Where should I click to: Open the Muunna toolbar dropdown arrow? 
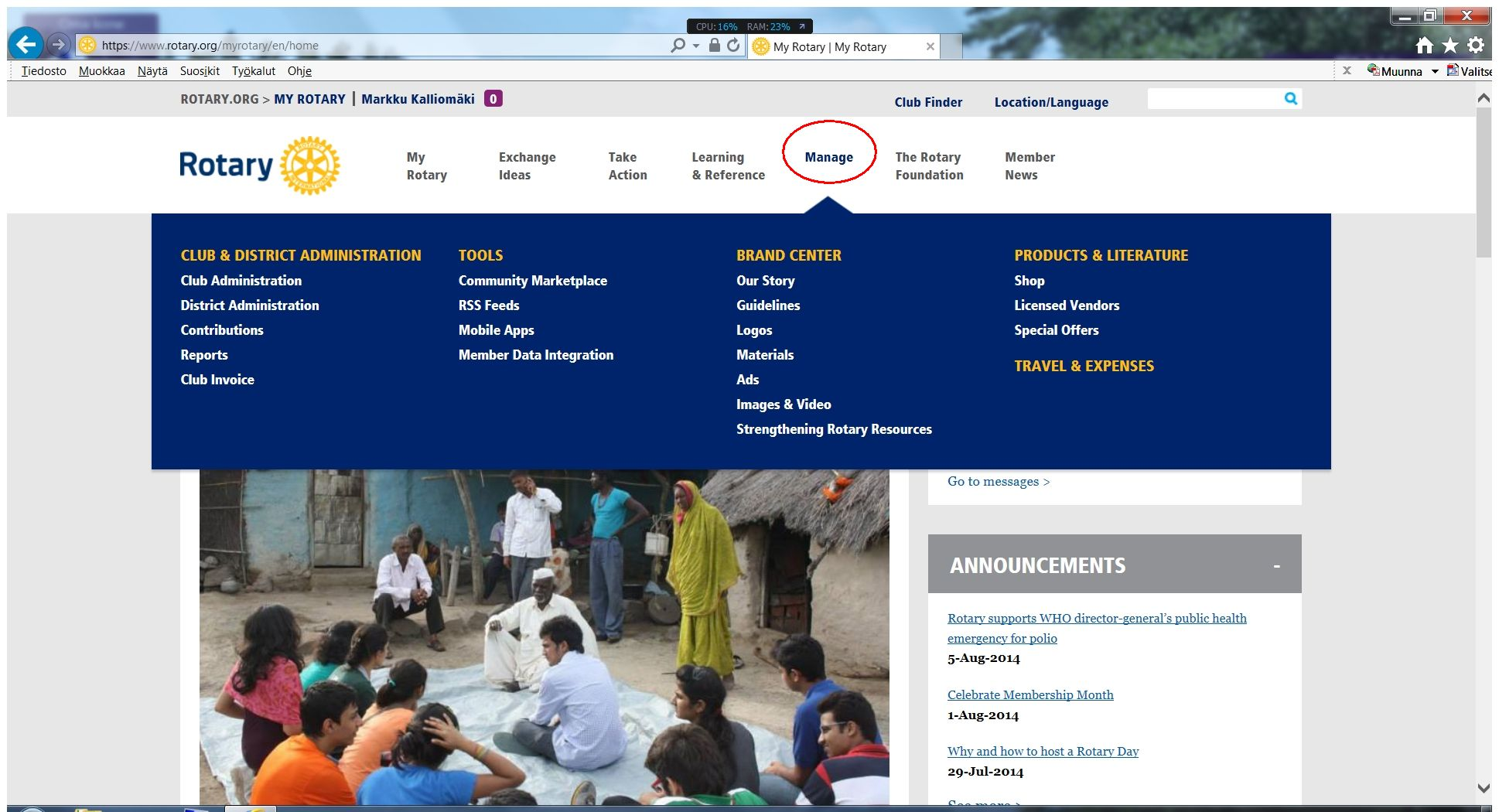click(x=1435, y=71)
